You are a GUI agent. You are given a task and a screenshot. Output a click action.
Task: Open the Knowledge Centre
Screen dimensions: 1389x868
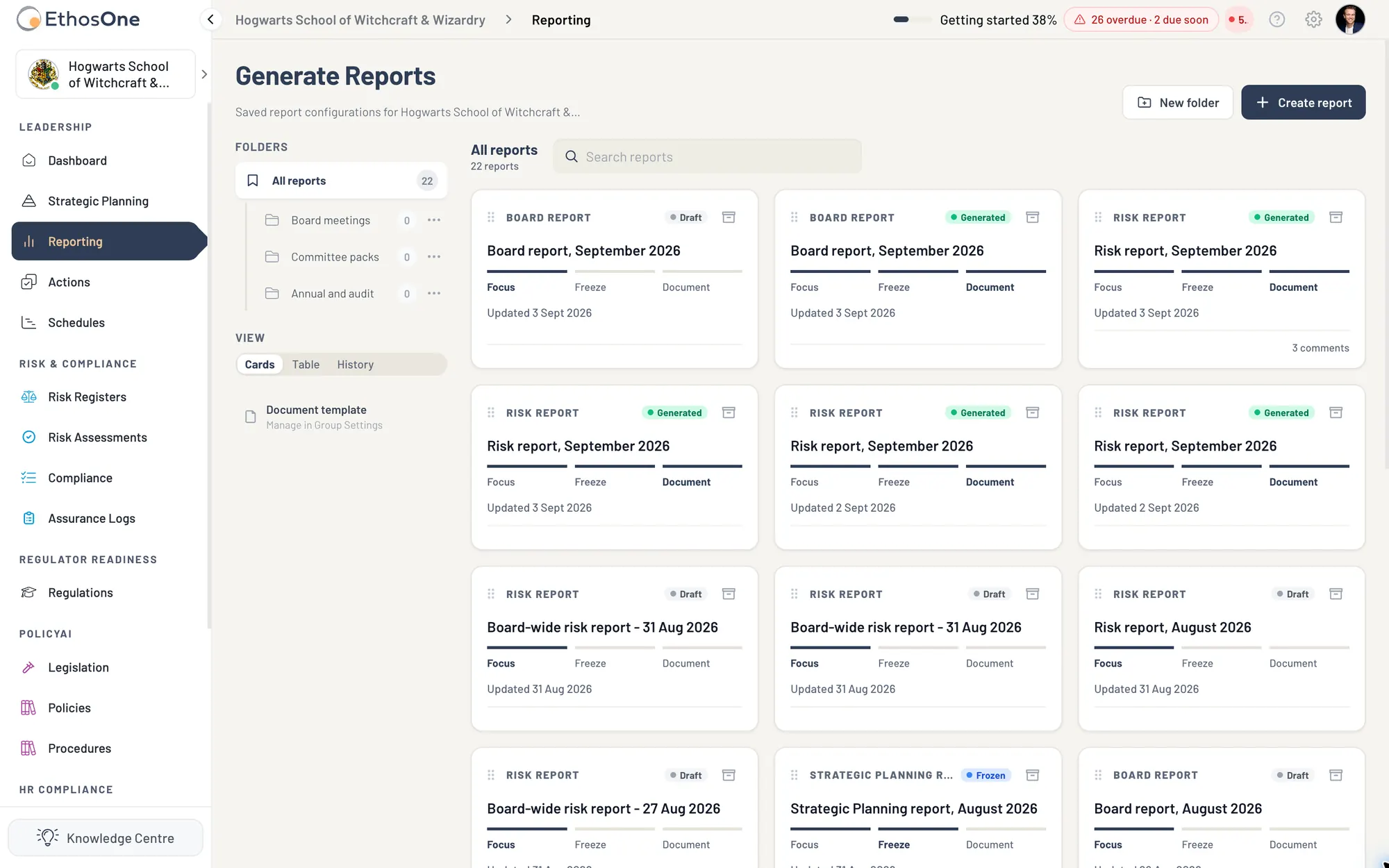(x=106, y=838)
